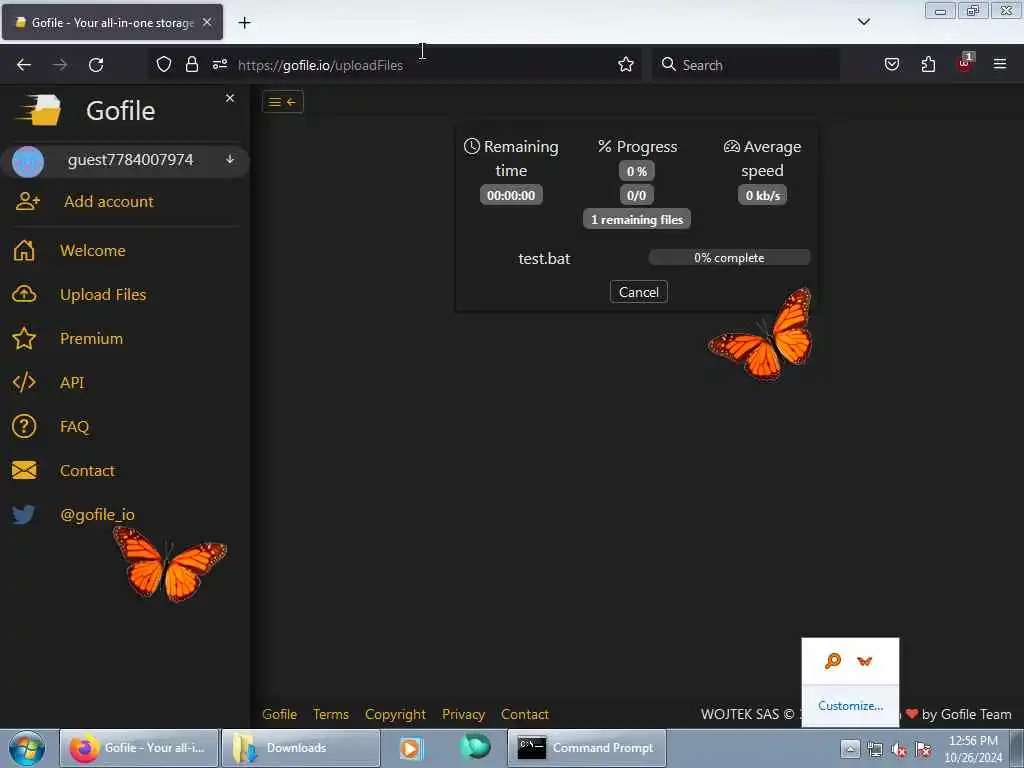Click the 0 % progress badge
Screen dimensions: 1024x768
[636, 171]
